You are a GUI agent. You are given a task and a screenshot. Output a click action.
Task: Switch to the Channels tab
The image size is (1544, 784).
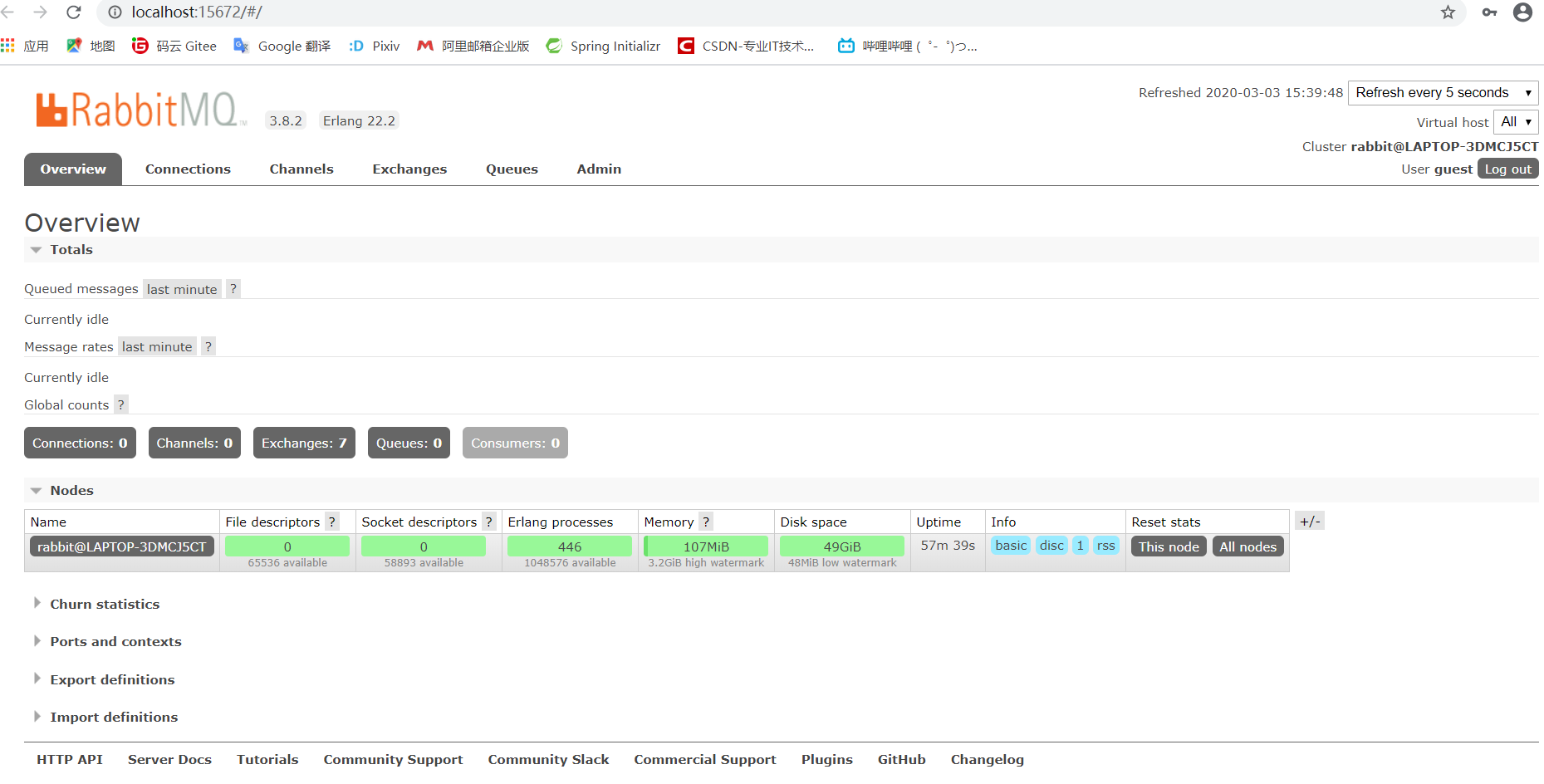(301, 169)
